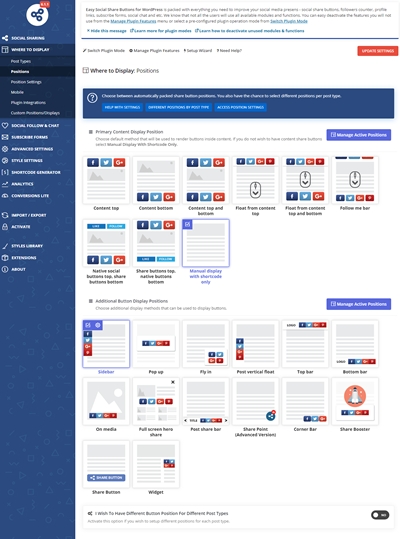400x539 pixels.
Task: Select Content top and bottom position
Action: click(x=206, y=180)
